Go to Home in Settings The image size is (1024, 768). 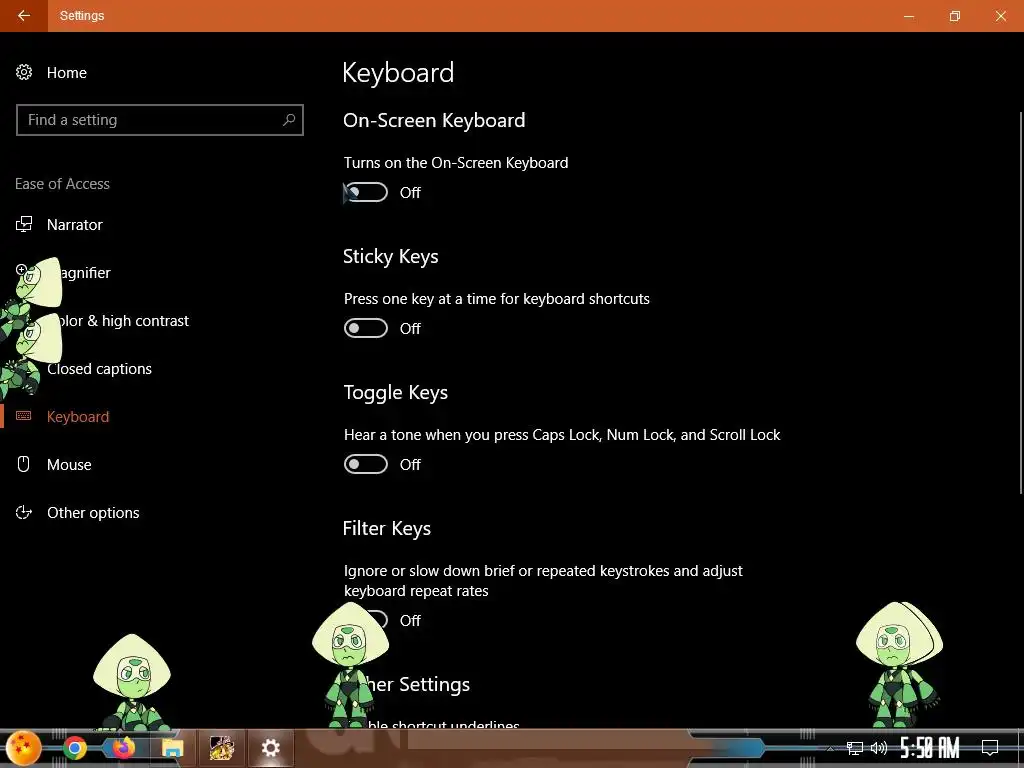[x=67, y=72]
